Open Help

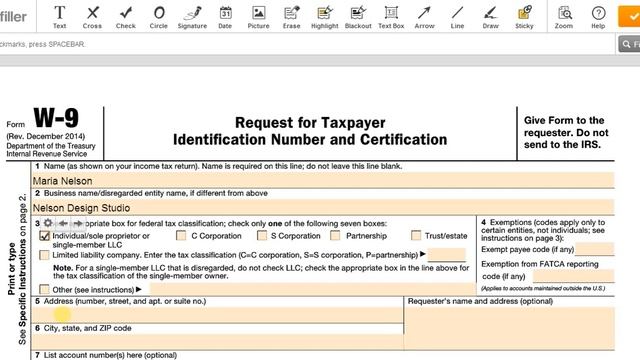tap(598, 17)
